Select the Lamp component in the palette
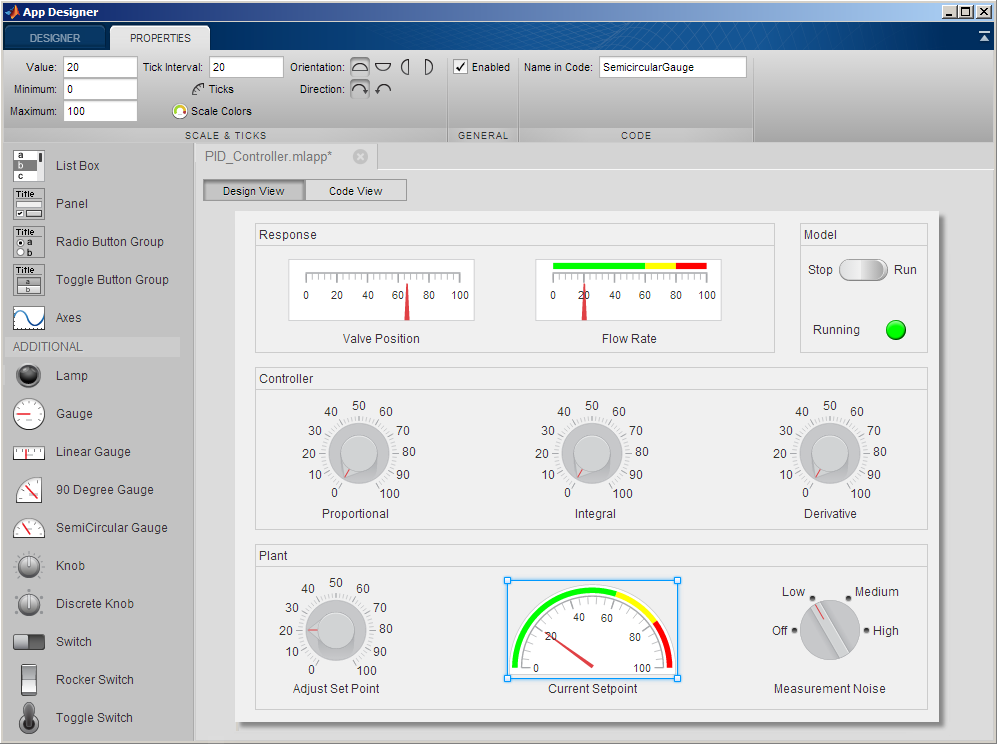The image size is (997, 744). click(29, 376)
